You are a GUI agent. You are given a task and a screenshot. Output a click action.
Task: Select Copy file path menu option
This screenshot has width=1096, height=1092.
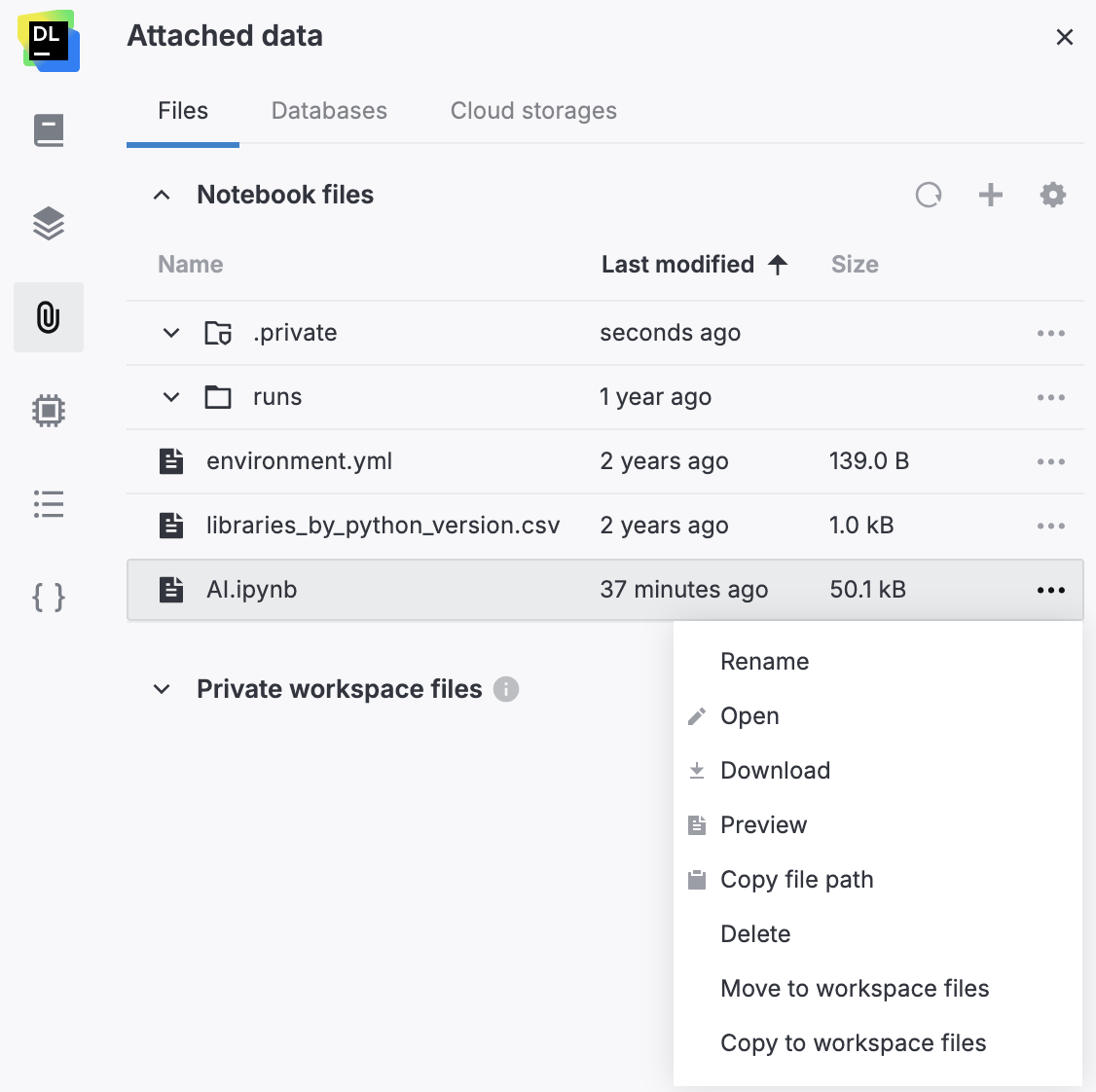pyautogui.click(x=796, y=880)
